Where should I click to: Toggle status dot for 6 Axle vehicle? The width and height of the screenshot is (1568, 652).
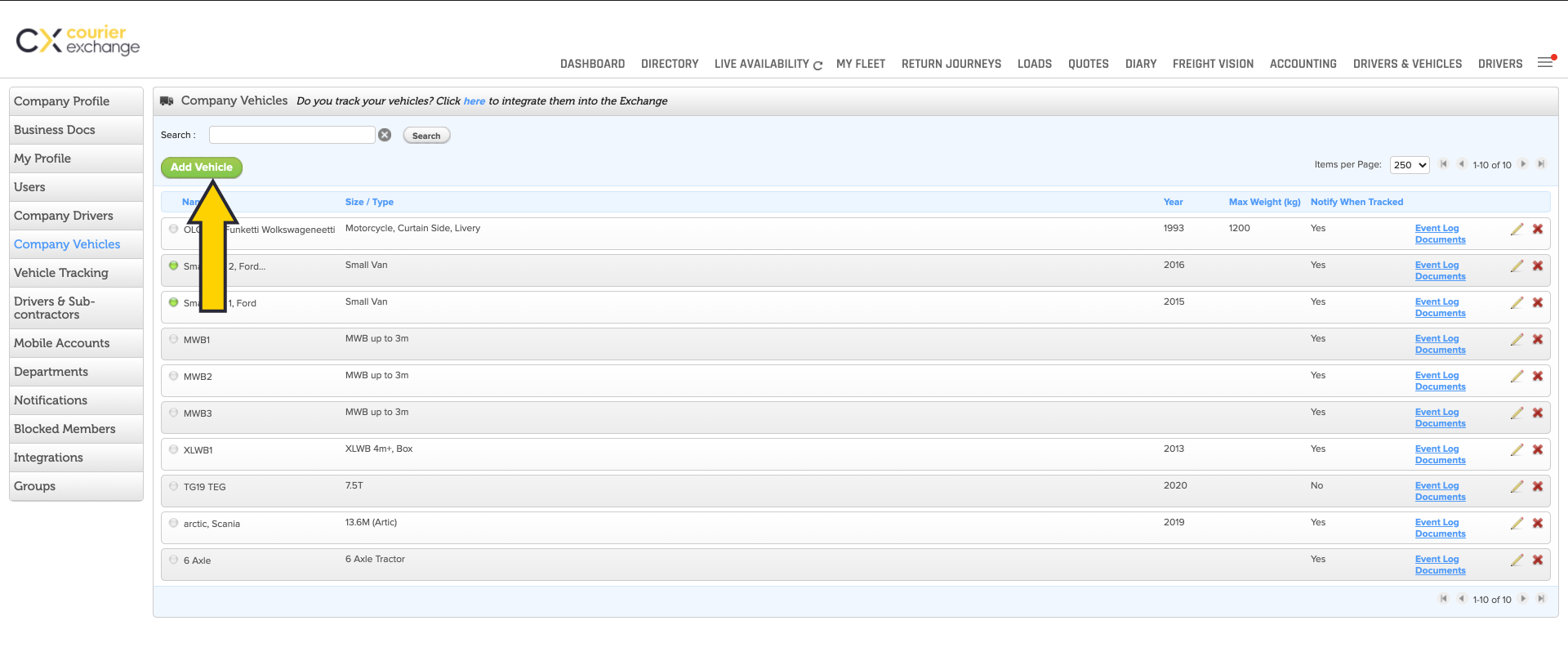point(174,560)
